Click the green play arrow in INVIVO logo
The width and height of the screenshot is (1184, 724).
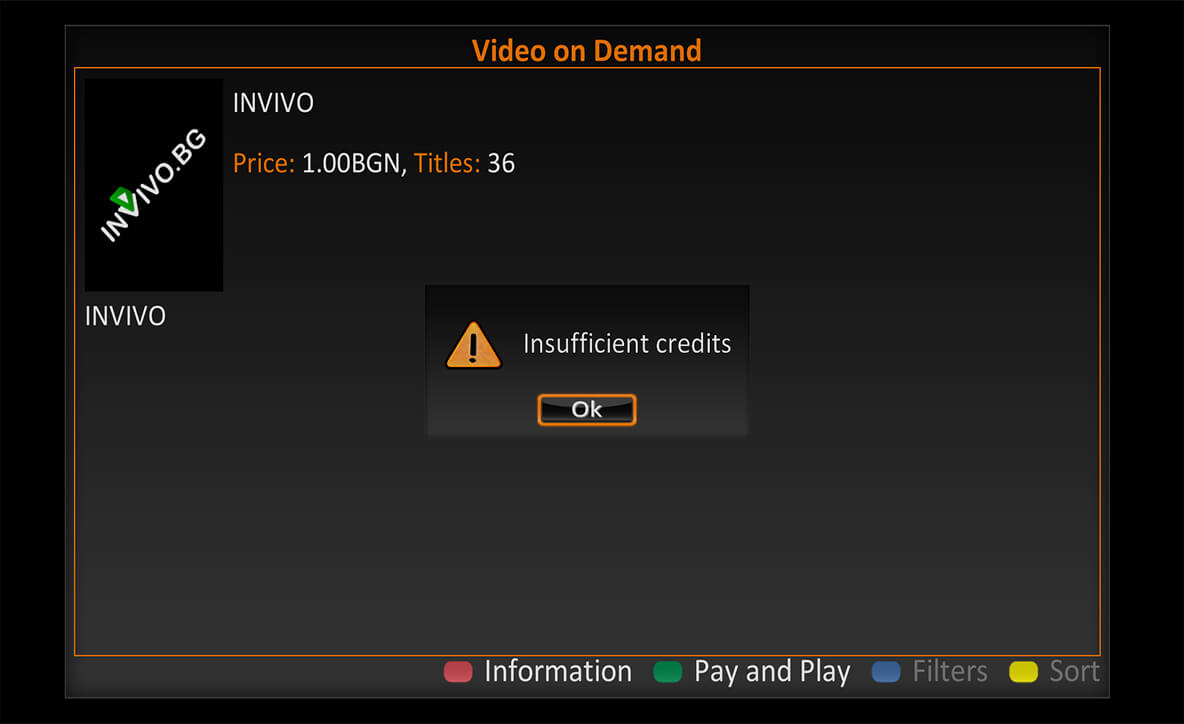click(x=124, y=199)
